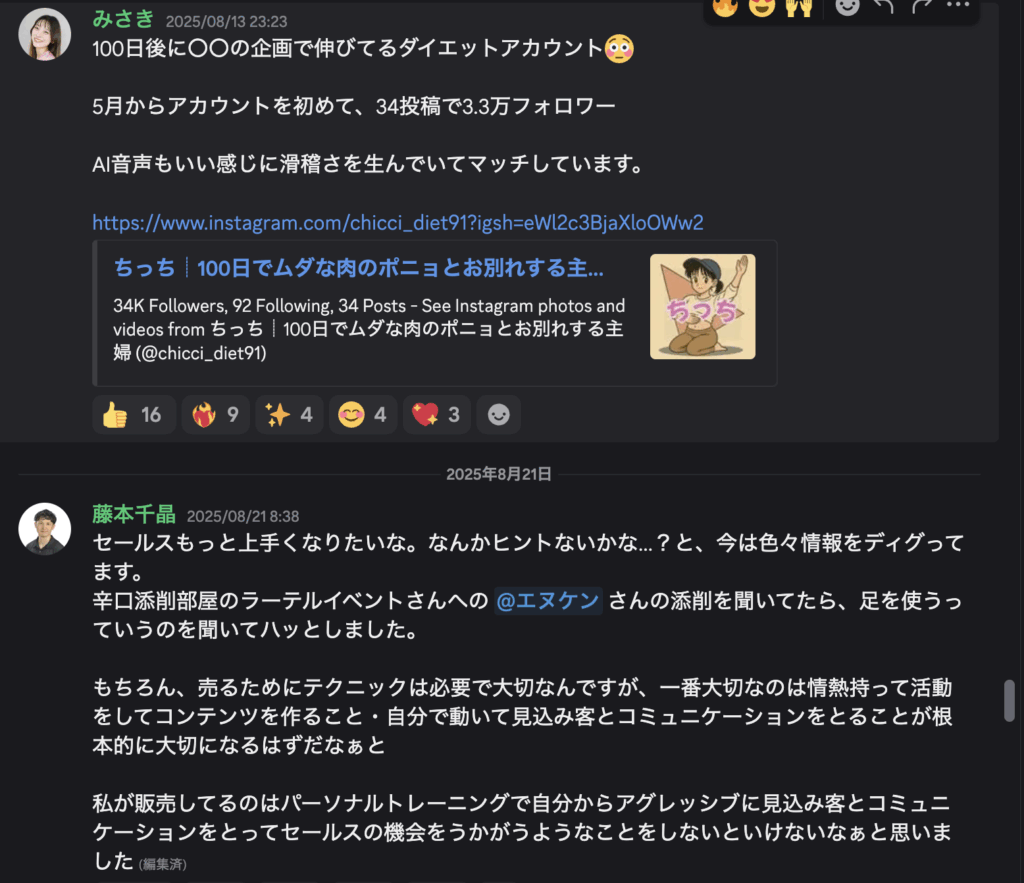Viewport: 1024px width, 883px height.
Task: Add fire emoji quick reaction in hover toolbar
Action: pyautogui.click(x=725, y=7)
